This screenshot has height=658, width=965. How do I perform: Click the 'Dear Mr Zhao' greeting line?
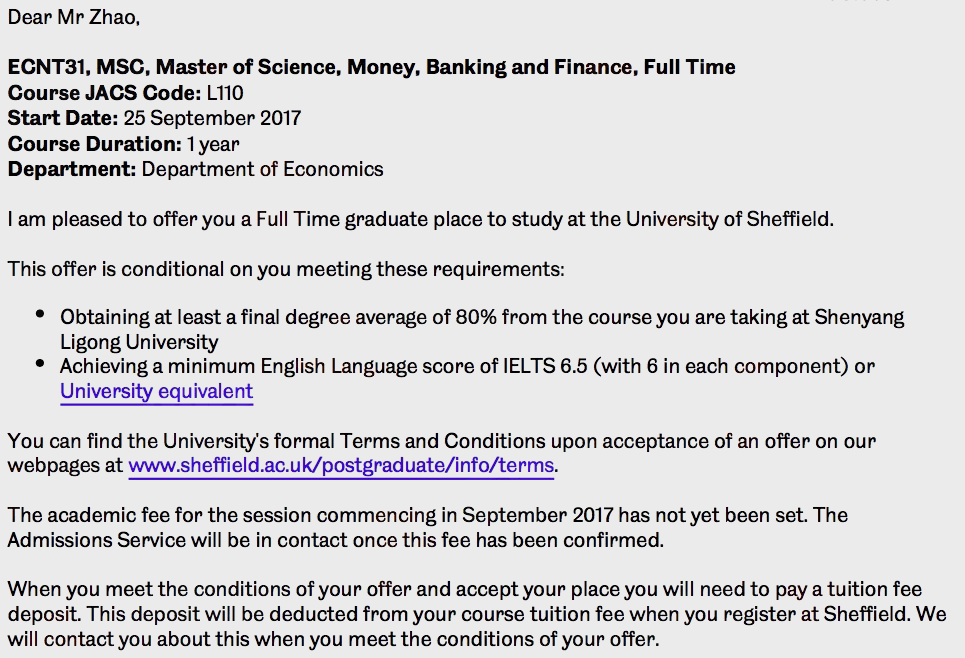point(74,17)
